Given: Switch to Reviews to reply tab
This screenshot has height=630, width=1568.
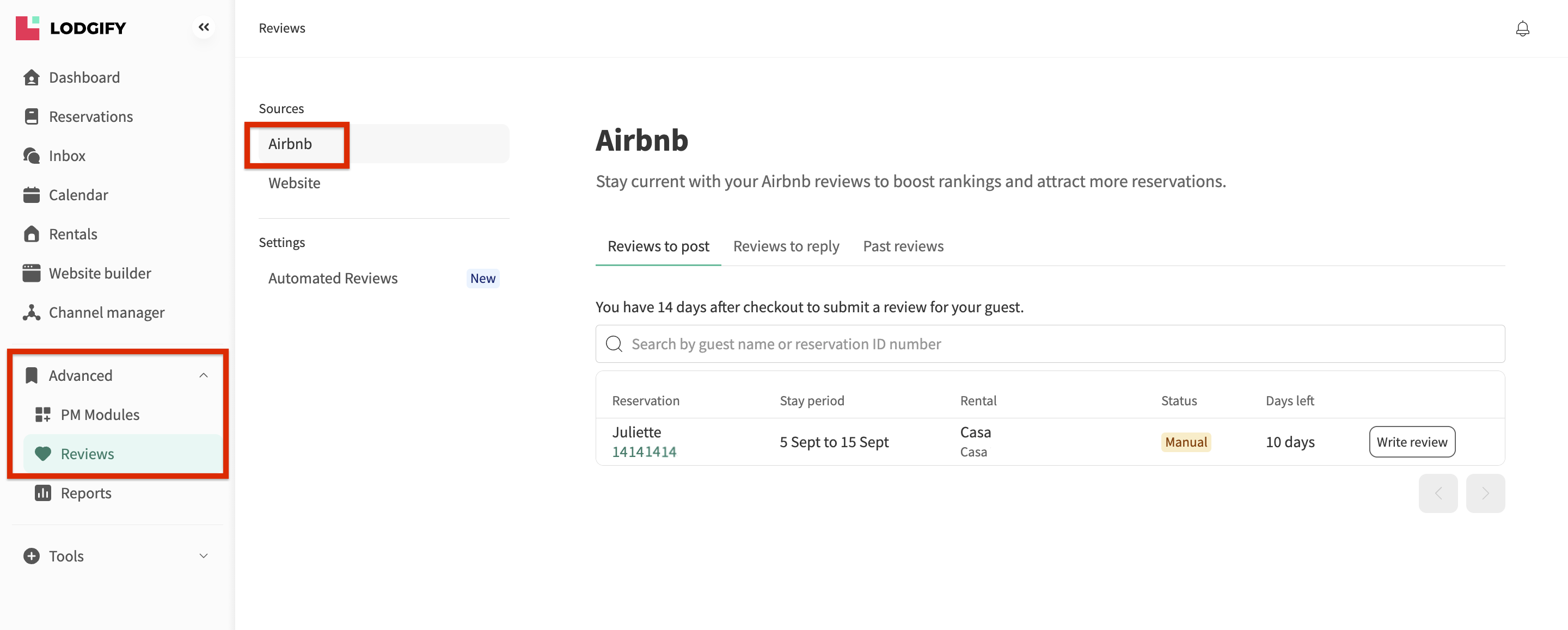Looking at the screenshot, I should (786, 246).
